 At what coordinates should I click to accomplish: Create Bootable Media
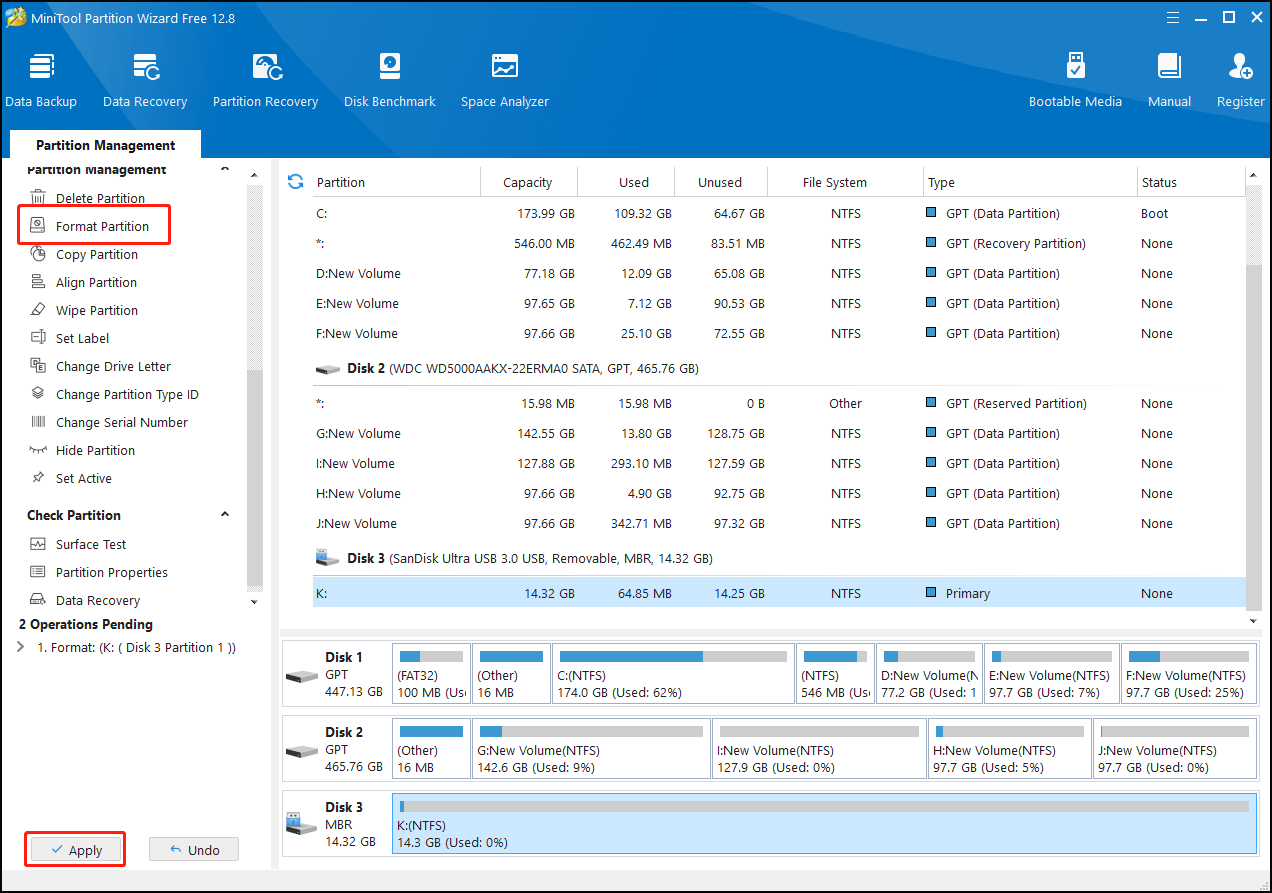1075,80
